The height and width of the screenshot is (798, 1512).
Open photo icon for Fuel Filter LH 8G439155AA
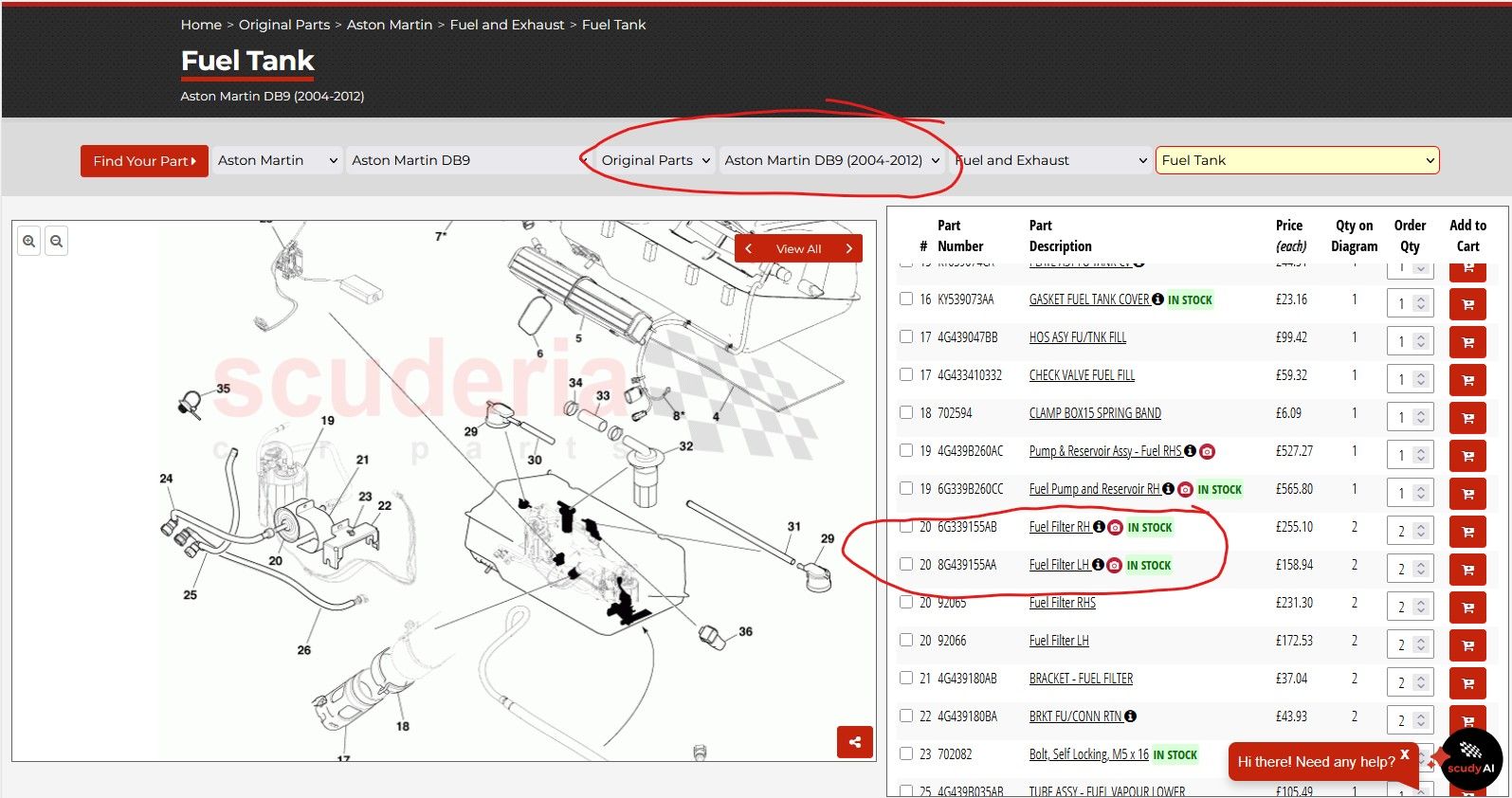(1115, 565)
